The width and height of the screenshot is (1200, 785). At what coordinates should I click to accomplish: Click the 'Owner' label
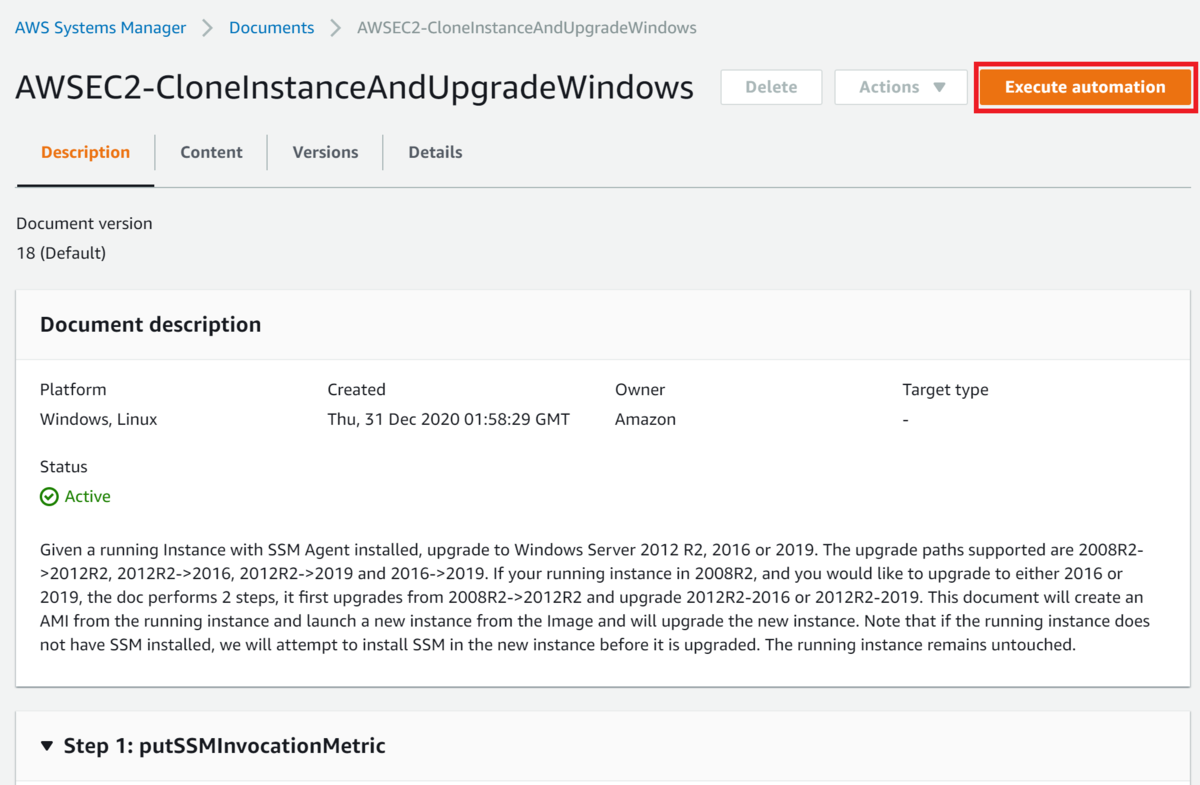coord(640,389)
